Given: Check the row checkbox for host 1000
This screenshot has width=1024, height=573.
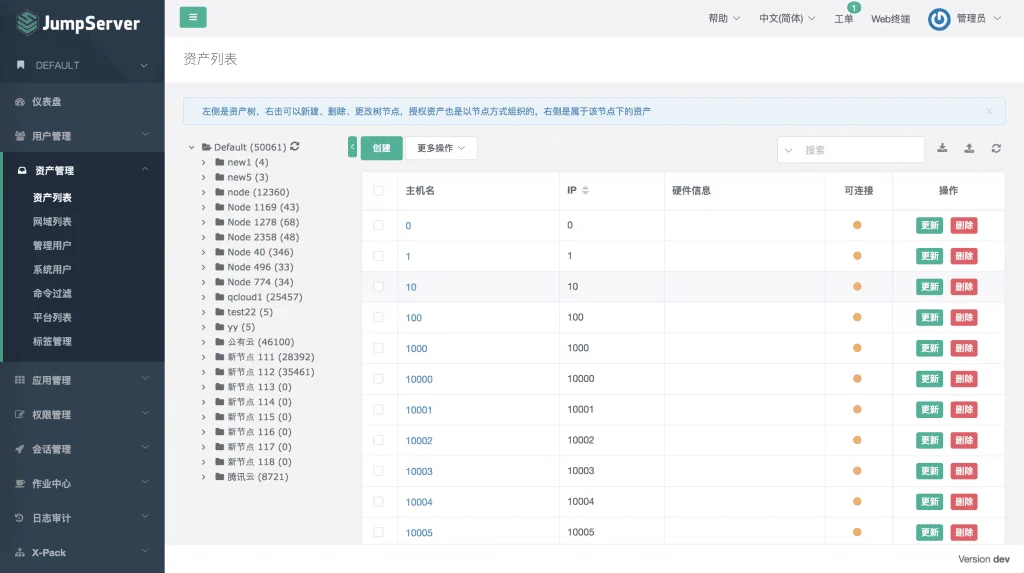Looking at the screenshot, I should pos(378,348).
